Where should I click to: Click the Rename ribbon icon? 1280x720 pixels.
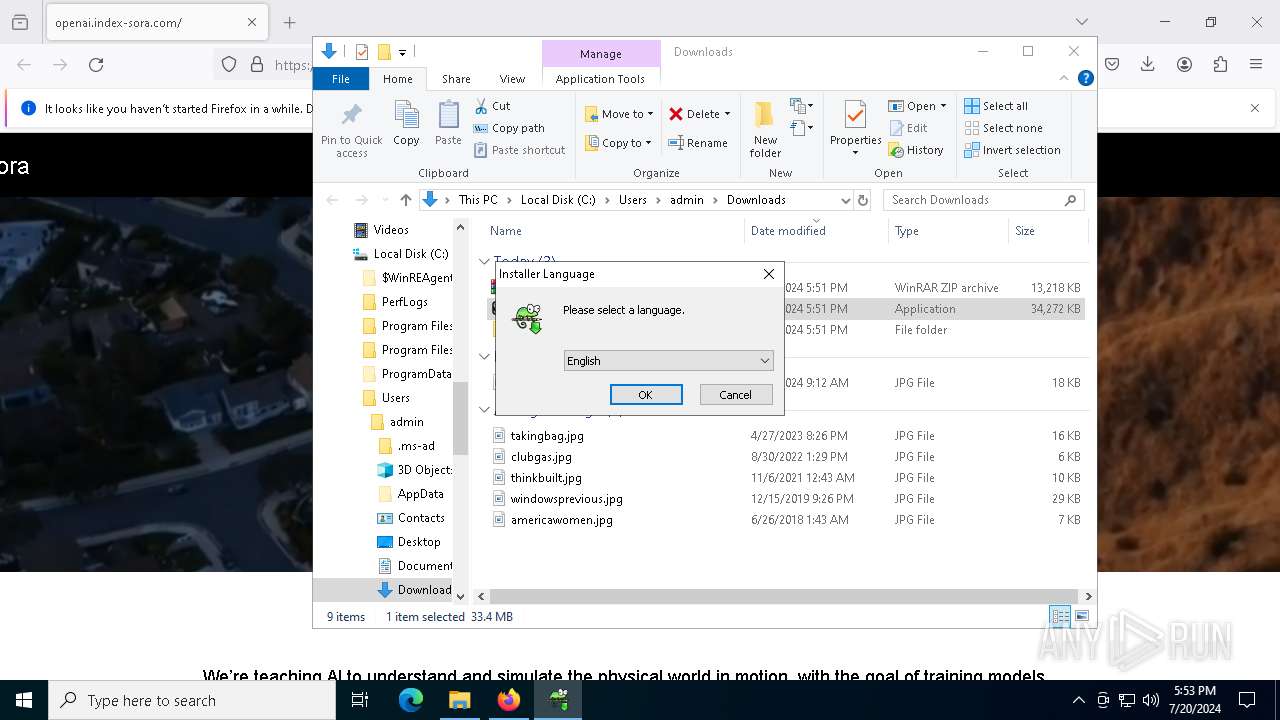676,143
